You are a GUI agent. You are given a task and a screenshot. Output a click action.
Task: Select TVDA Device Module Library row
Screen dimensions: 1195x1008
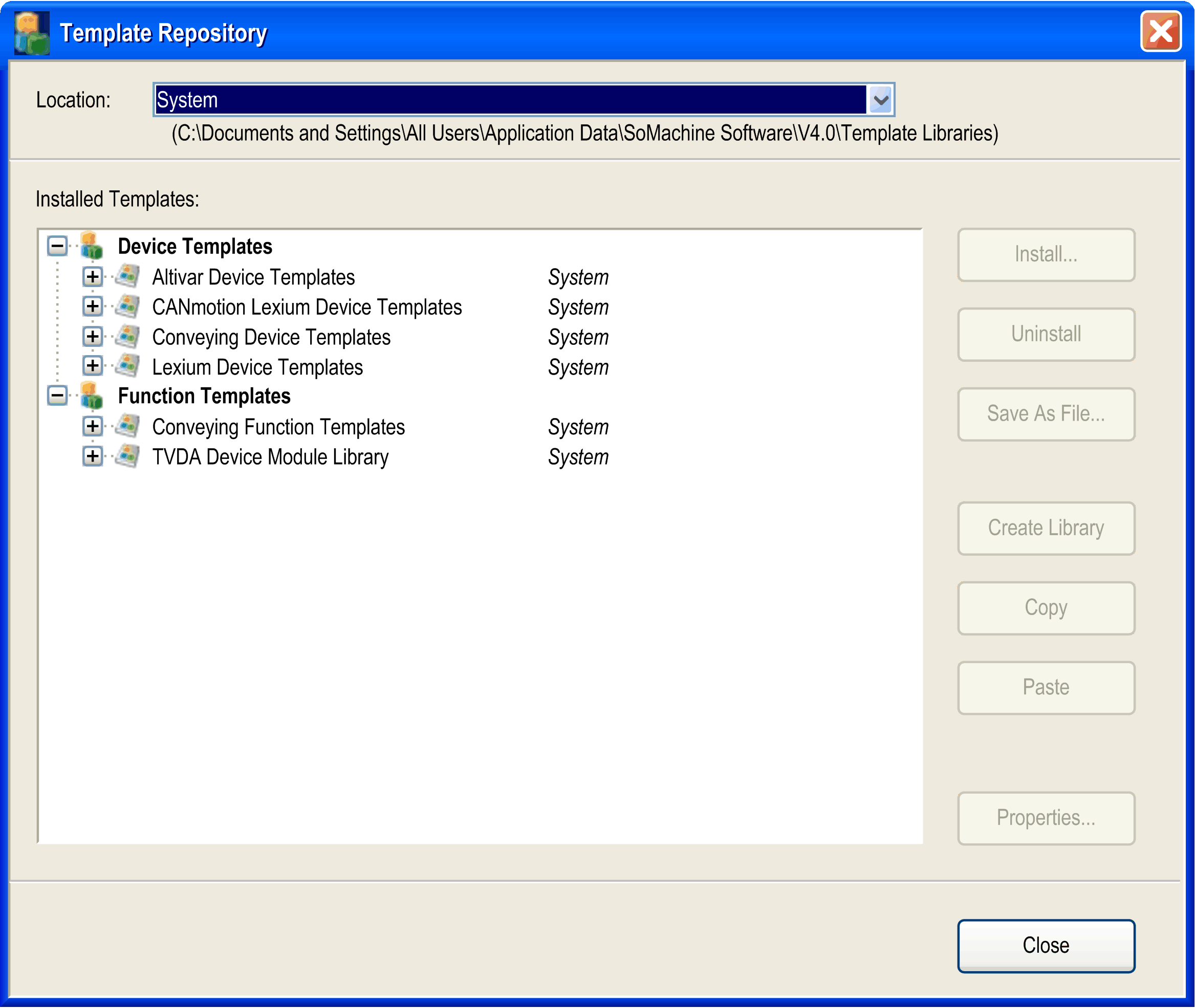tap(270, 457)
